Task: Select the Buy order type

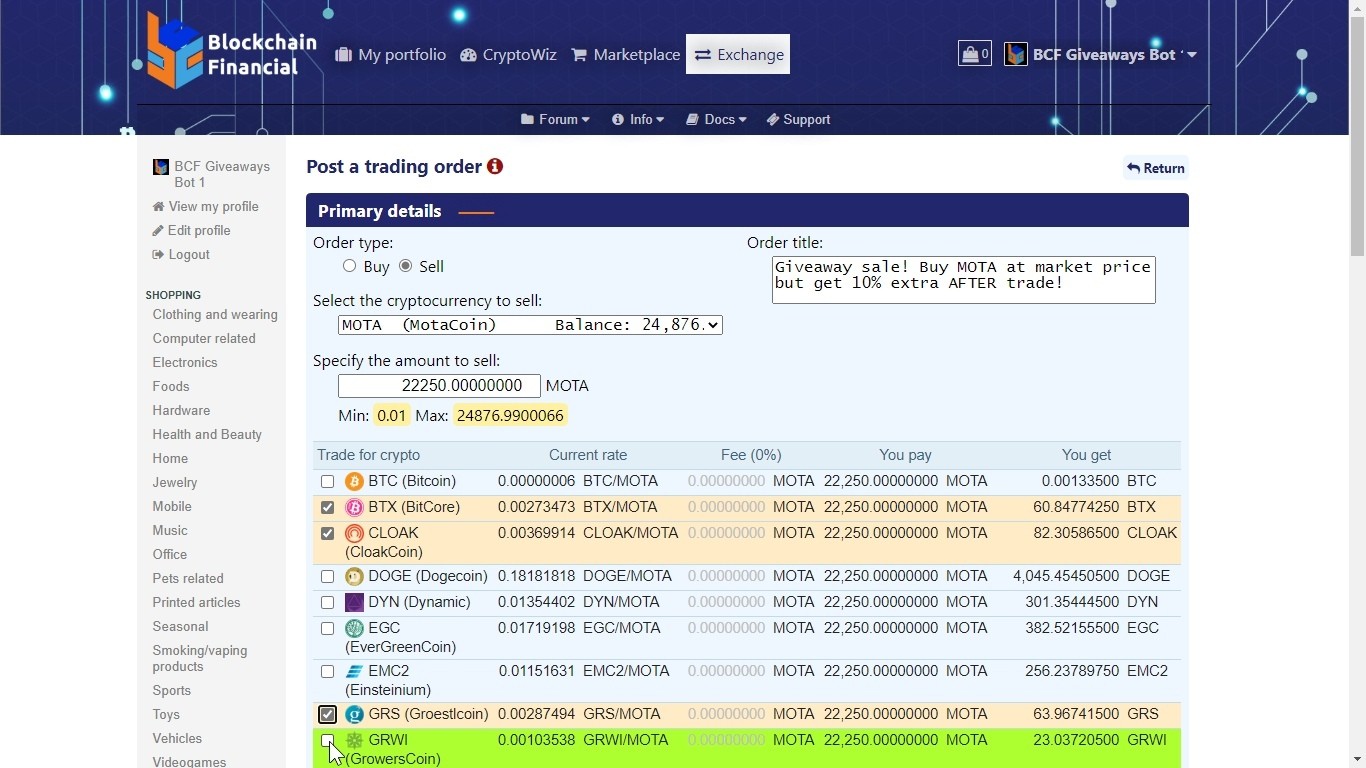Action: click(349, 266)
